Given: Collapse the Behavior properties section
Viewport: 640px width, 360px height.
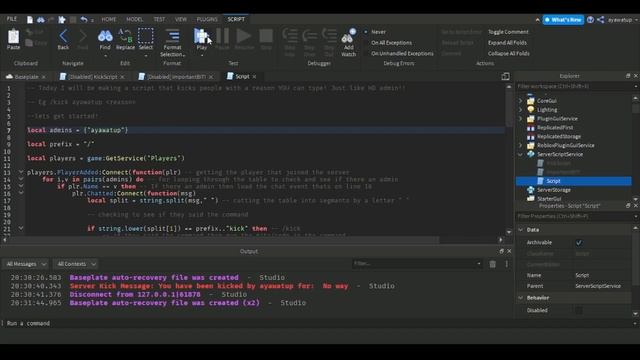Looking at the screenshot, I should (x=520, y=298).
